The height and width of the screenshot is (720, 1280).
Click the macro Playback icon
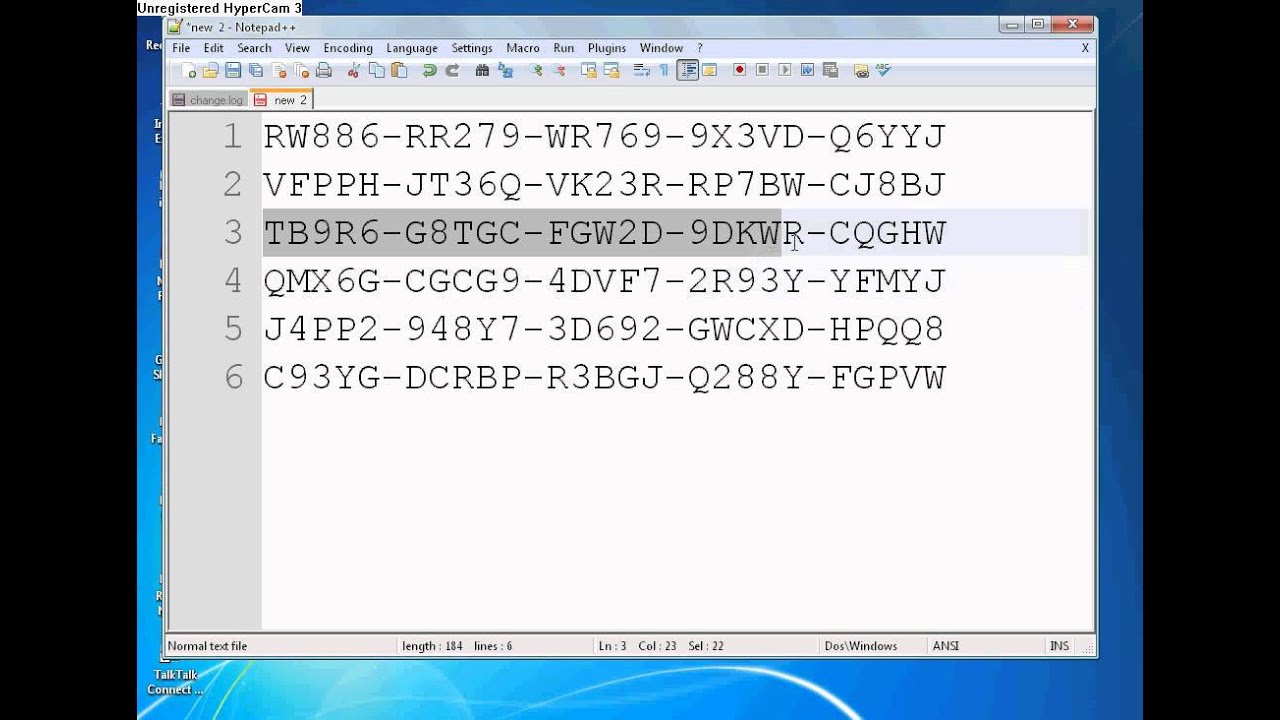(x=784, y=70)
